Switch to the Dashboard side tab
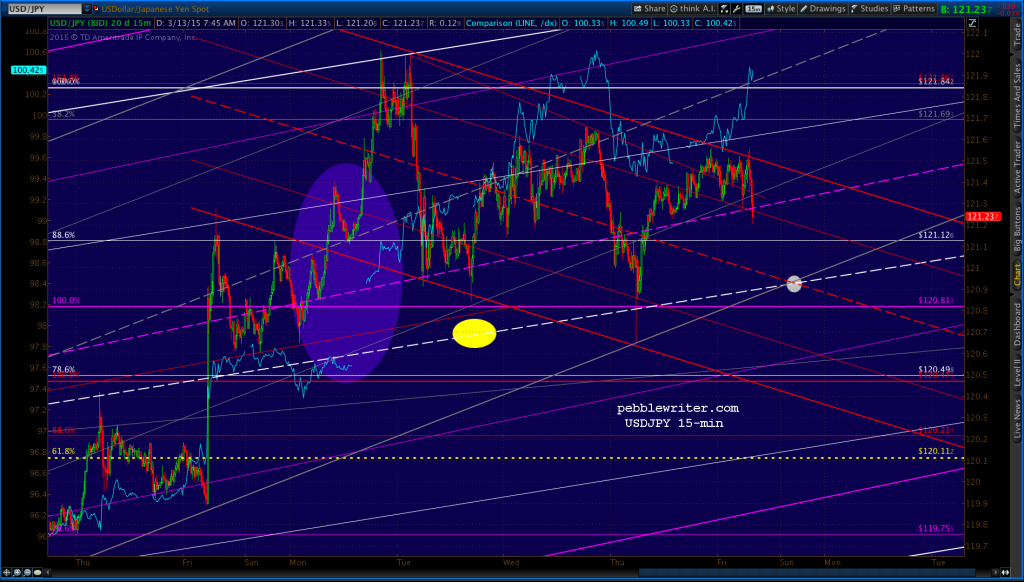The width and height of the screenshot is (1024, 582). coord(1017,325)
